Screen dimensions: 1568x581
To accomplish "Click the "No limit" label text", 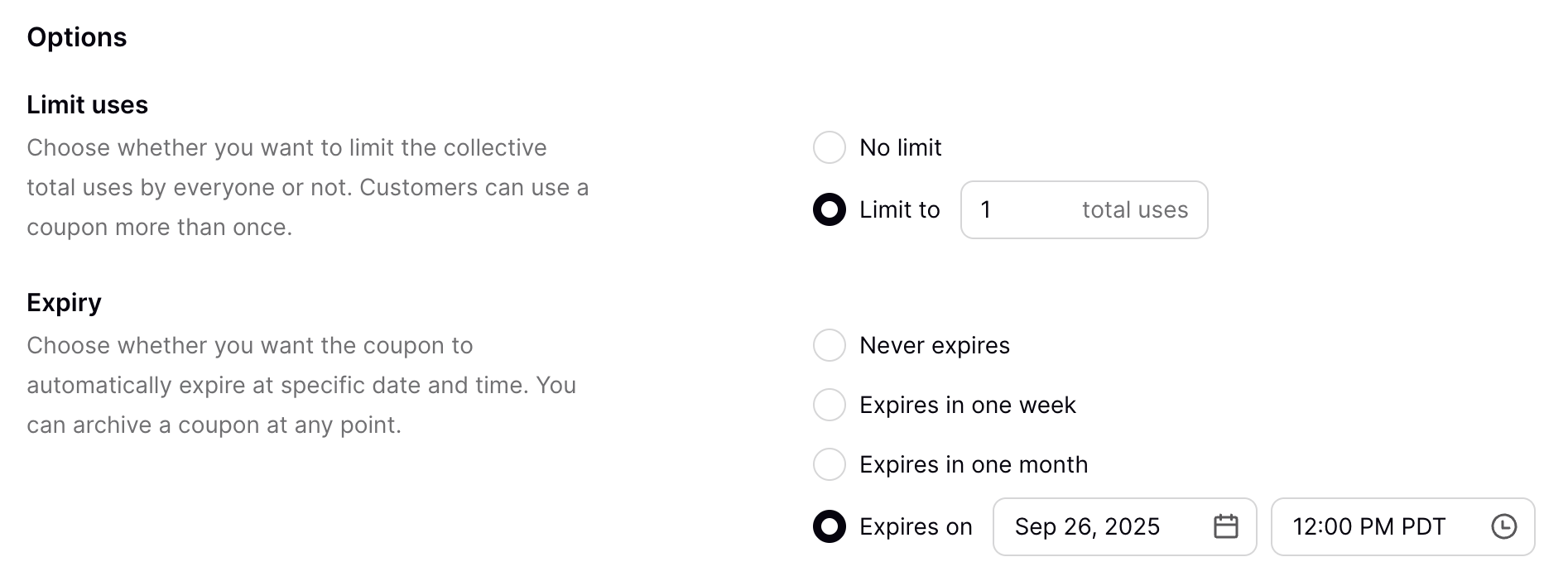I will [900, 147].
